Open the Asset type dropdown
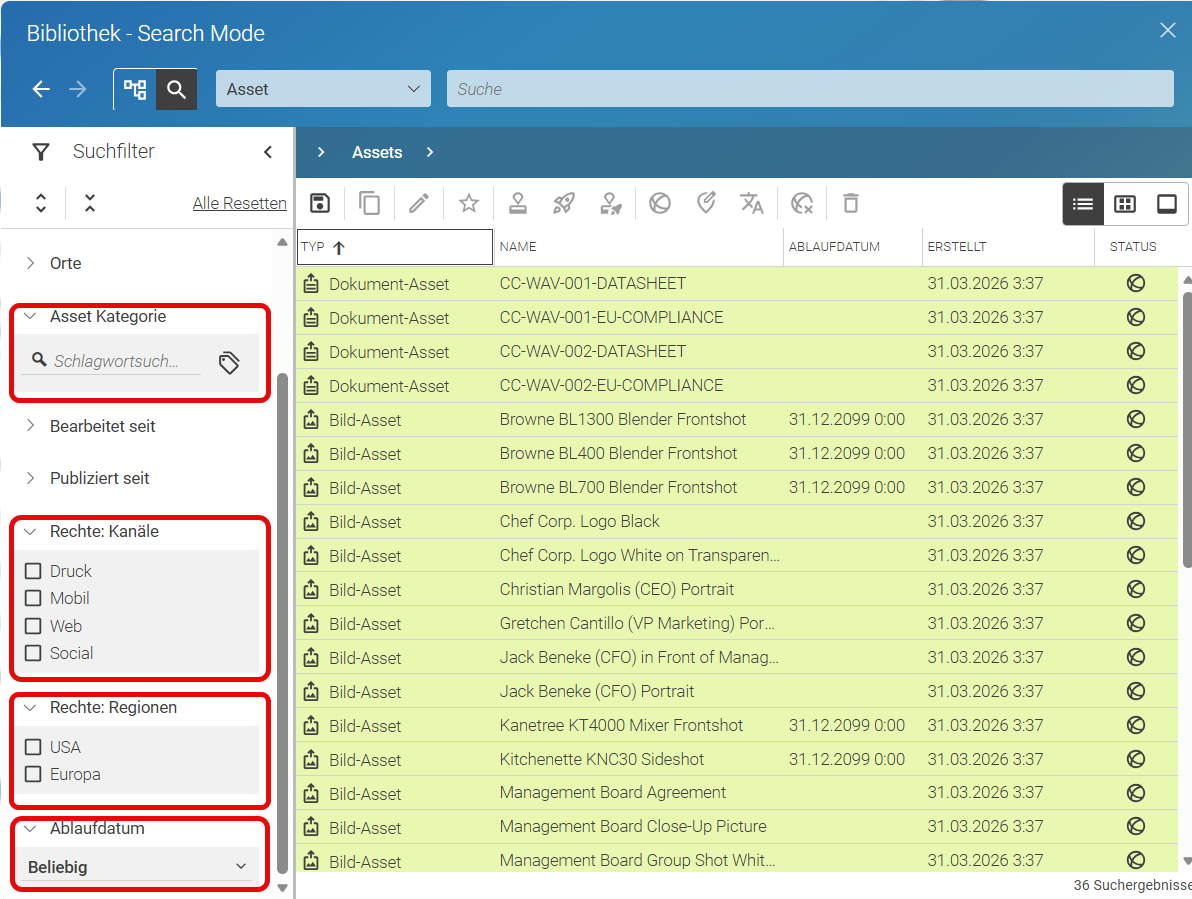Image resolution: width=1192 pixels, height=899 pixels. point(323,89)
